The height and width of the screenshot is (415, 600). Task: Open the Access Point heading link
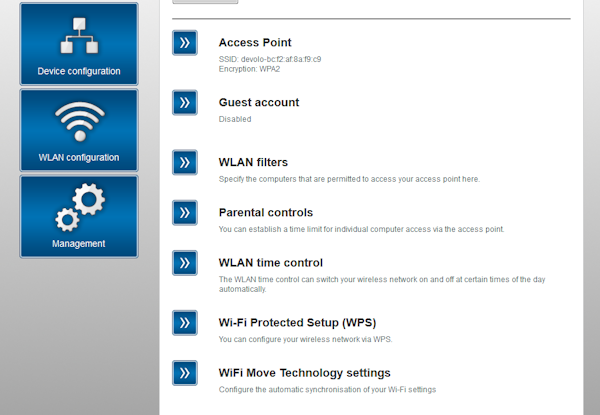click(x=255, y=43)
